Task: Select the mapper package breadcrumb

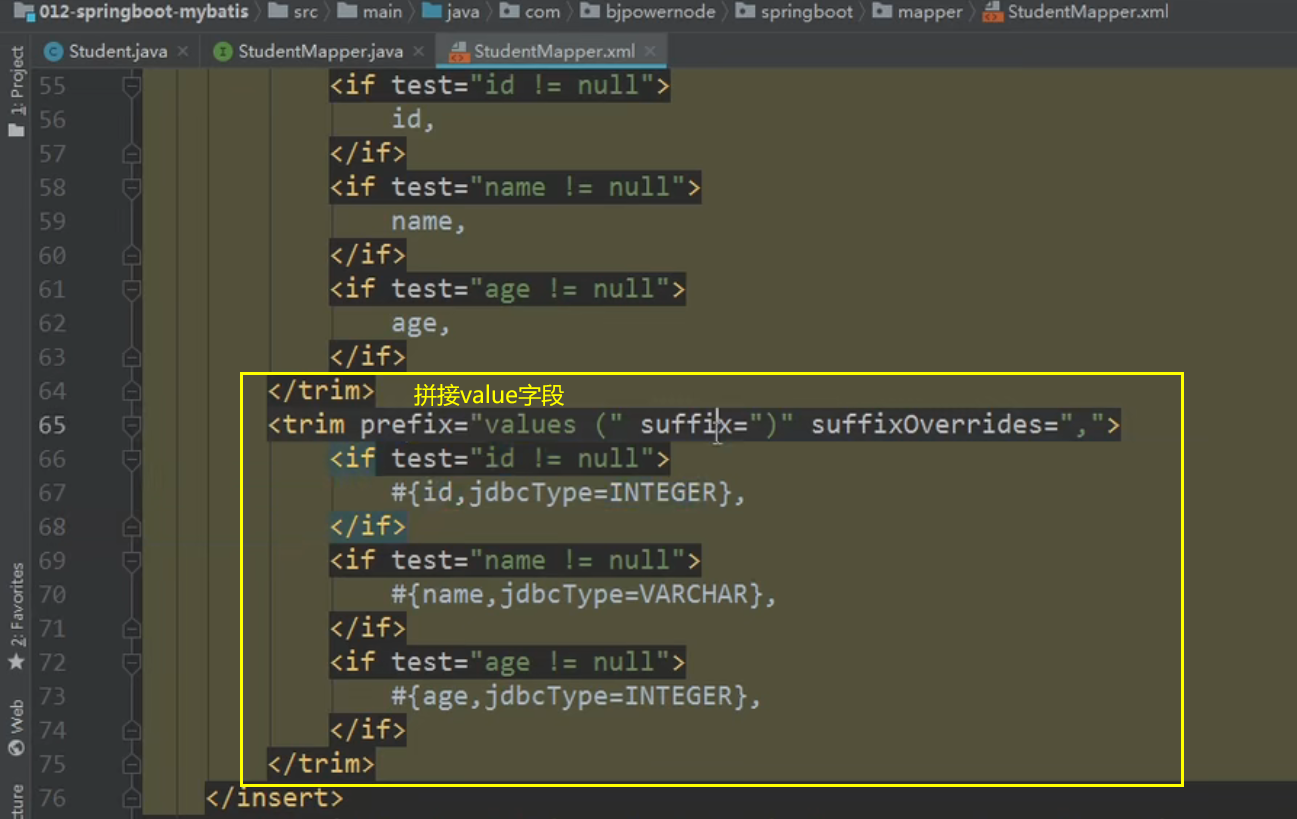Action: 918,12
